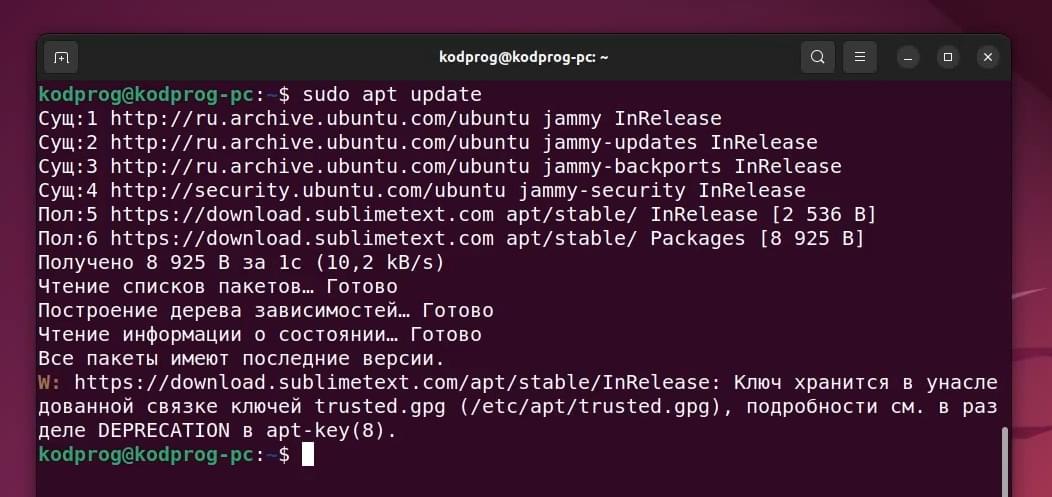Click the block cursor at bottom prompt

tap(308, 454)
